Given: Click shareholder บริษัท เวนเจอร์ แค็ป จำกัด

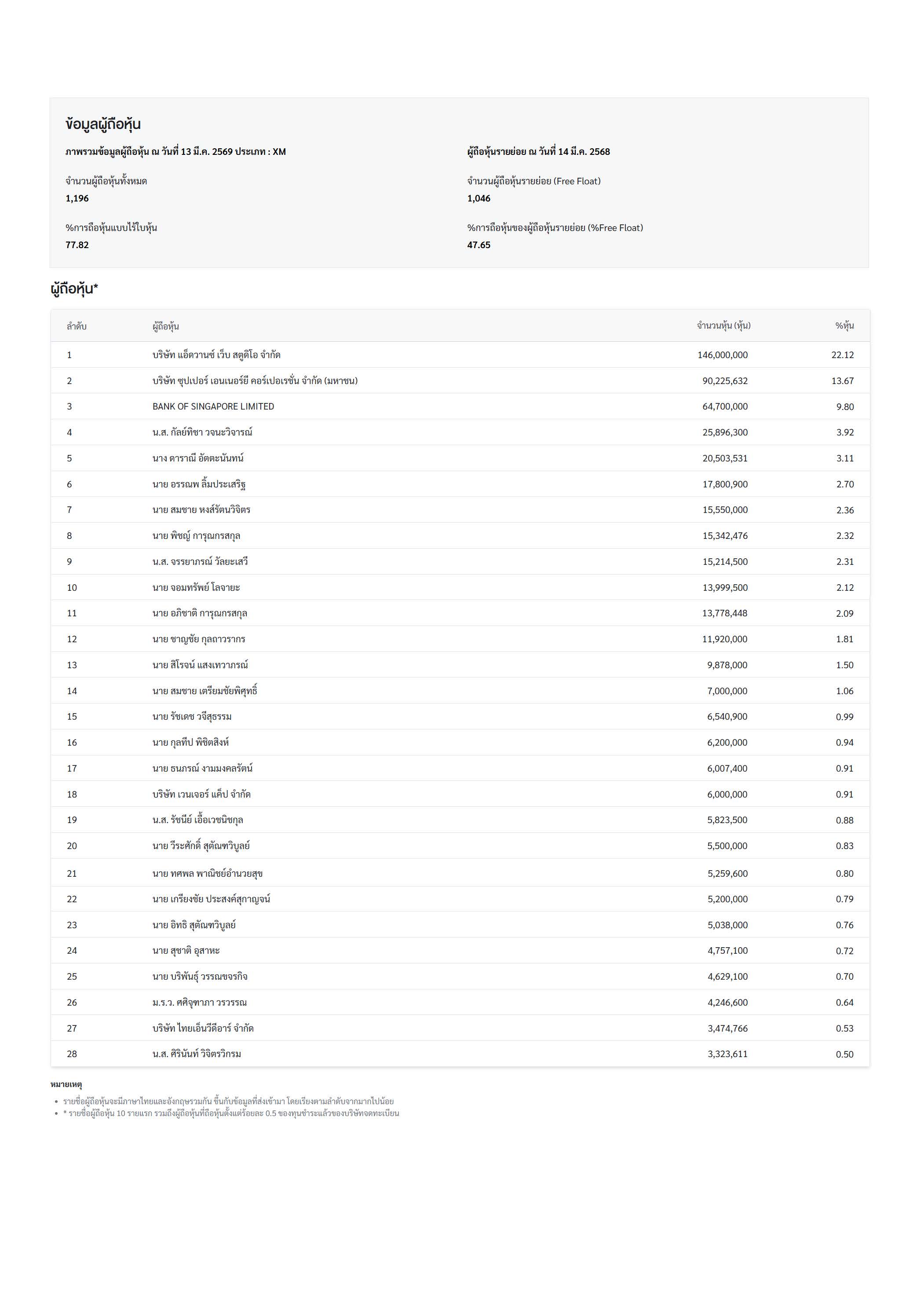Looking at the screenshot, I should click(x=201, y=794).
